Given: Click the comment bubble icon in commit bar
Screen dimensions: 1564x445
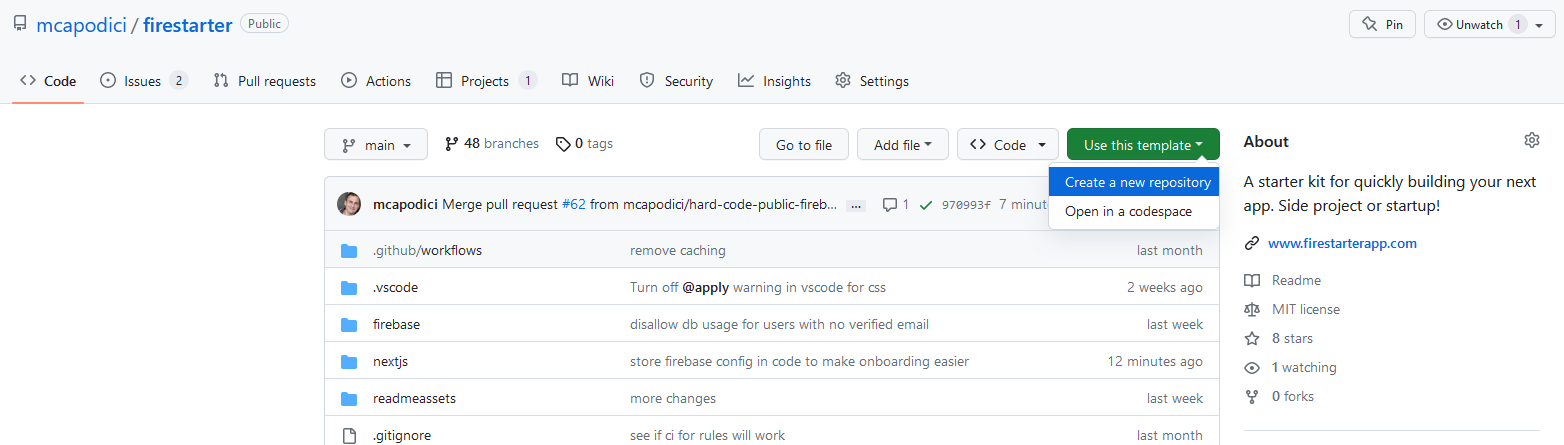Looking at the screenshot, I should (x=890, y=204).
